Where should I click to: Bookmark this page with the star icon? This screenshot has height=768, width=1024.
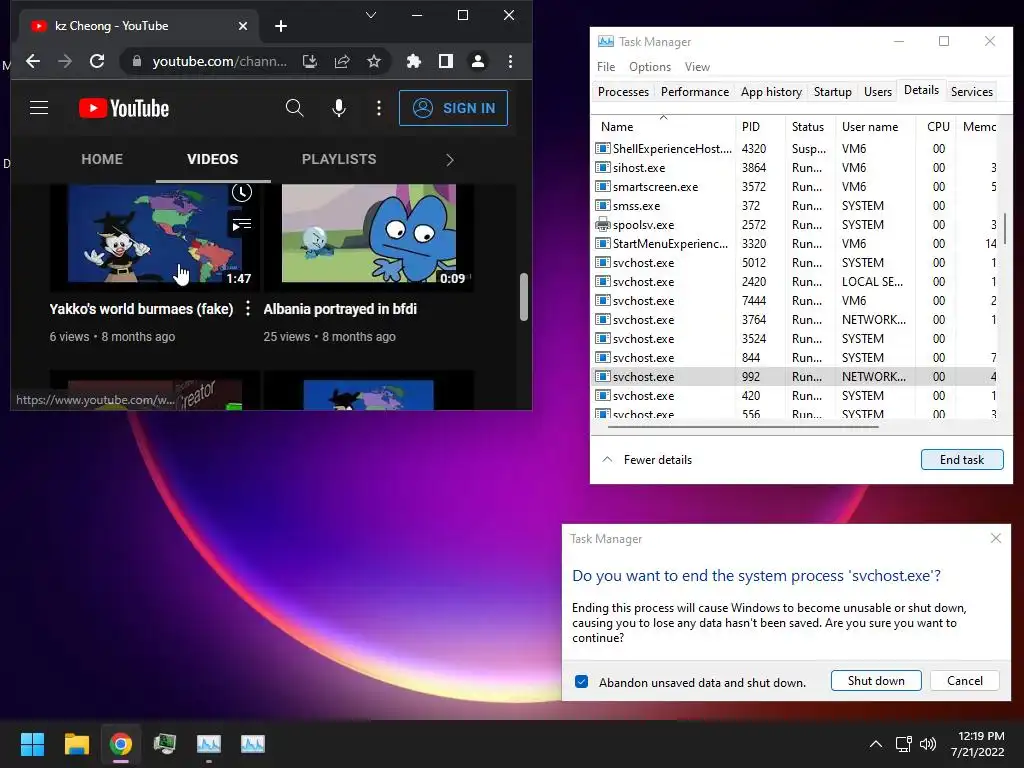pyautogui.click(x=374, y=61)
